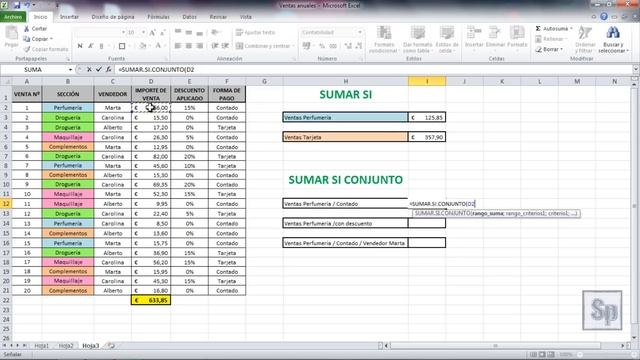This screenshot has height=360, width=640.
Task: Switch to Diseño de página tab
Action: (x=113, y=17)
